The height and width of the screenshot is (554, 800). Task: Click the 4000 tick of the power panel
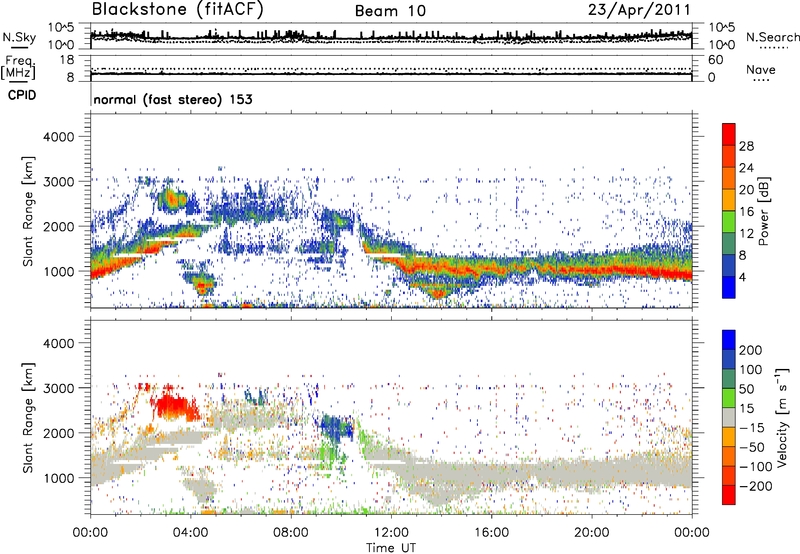coord(59,137)
